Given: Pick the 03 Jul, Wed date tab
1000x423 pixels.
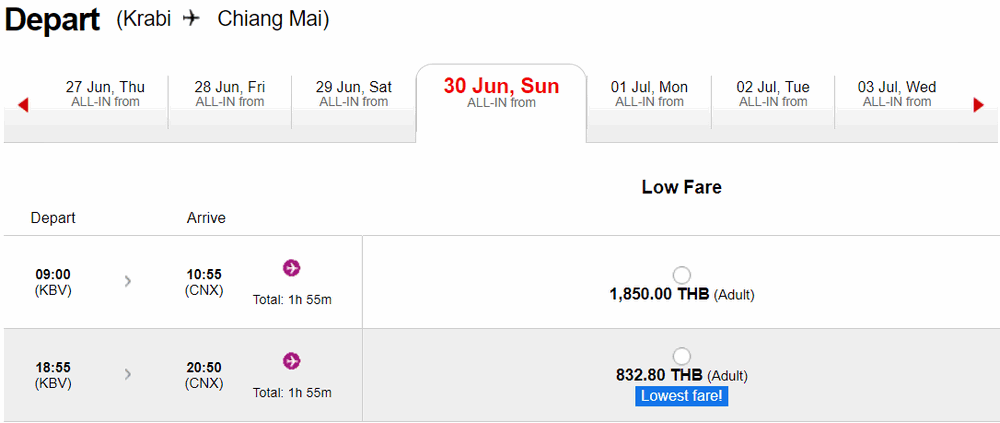Looking at the screenshot, I should (x=897, y=94).
